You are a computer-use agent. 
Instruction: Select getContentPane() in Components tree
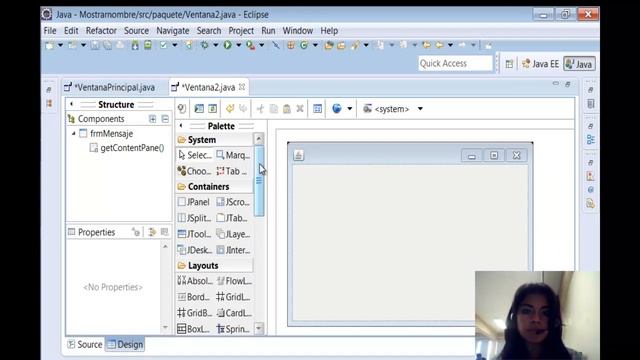[127, 148]
